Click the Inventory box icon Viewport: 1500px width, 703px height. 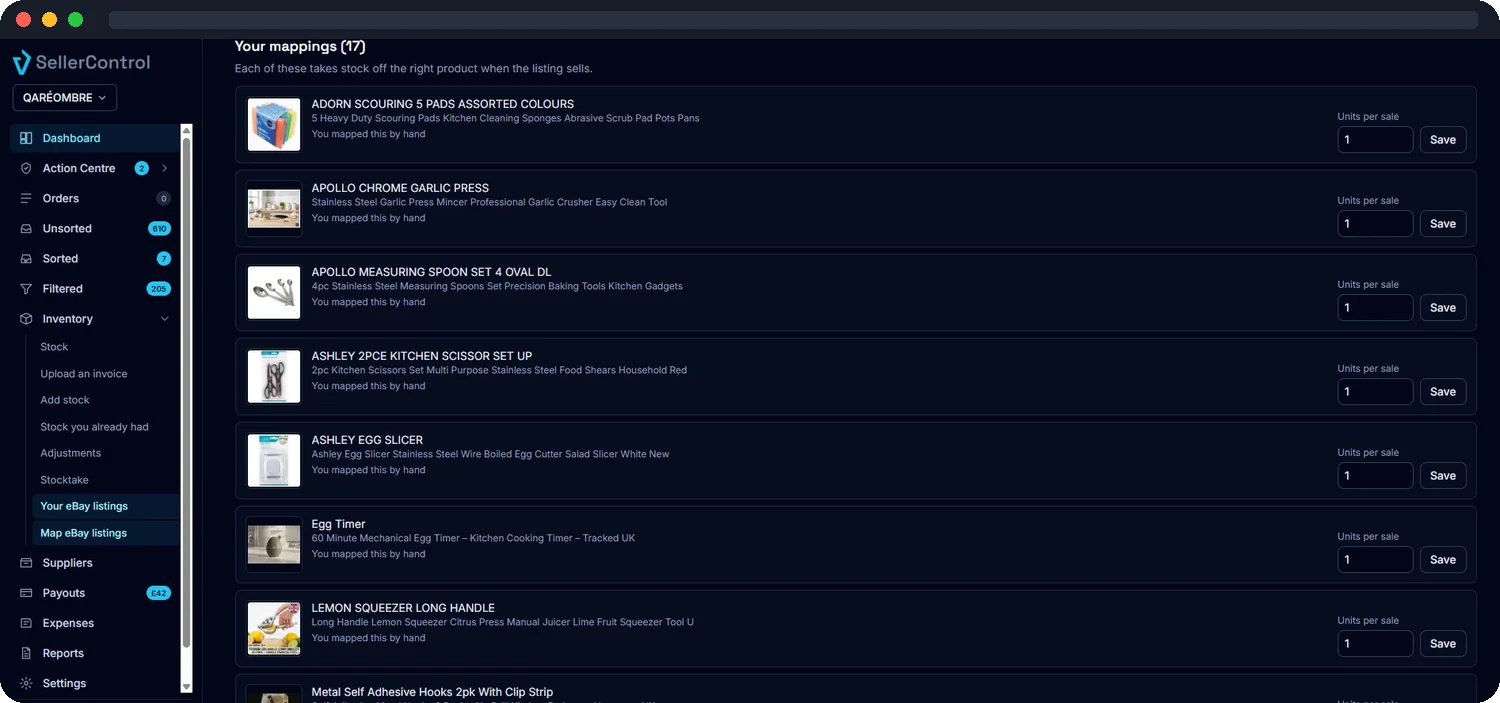click(x=26, y=318)
